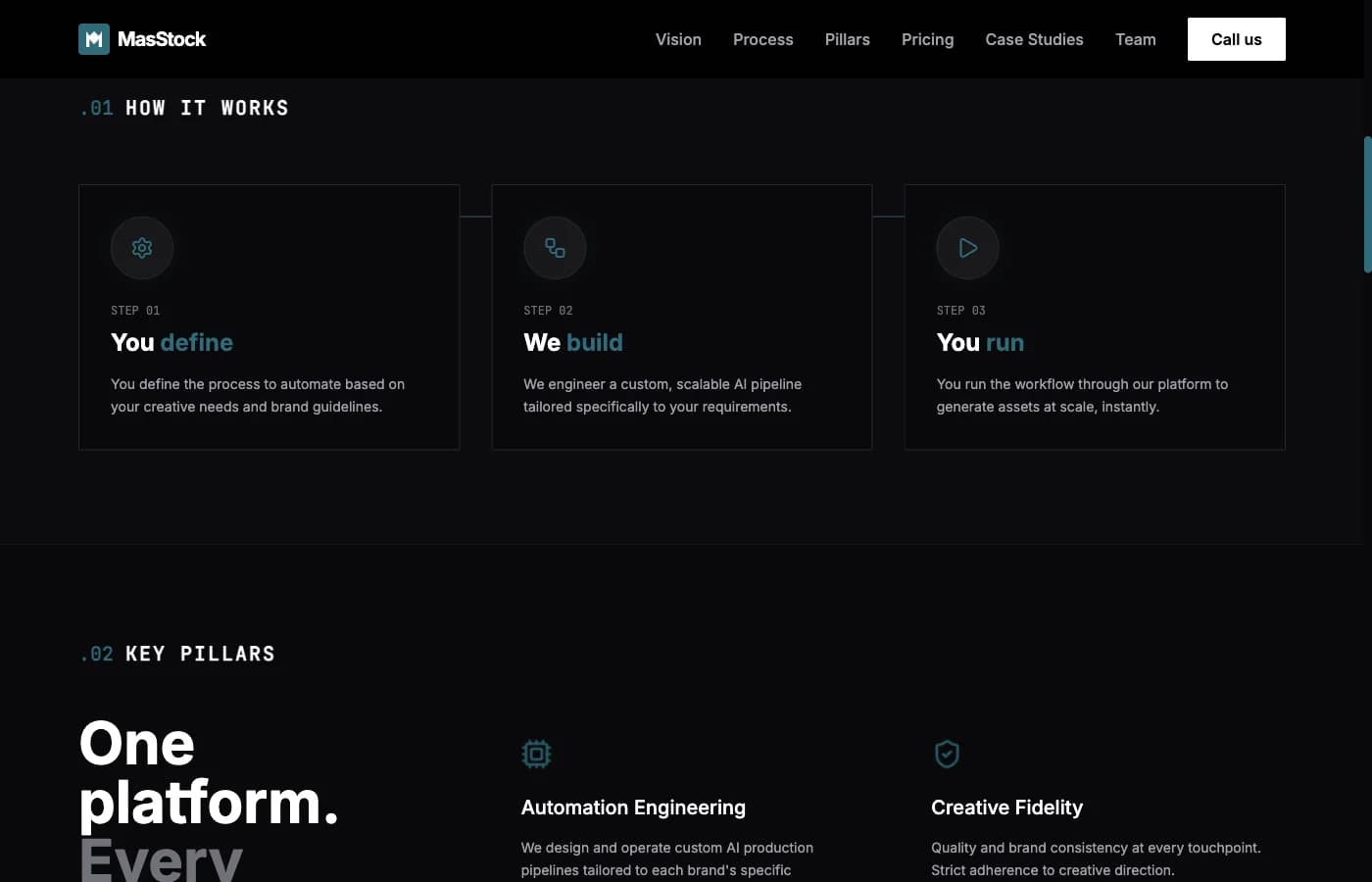Select the You define step card

[269, 317]
